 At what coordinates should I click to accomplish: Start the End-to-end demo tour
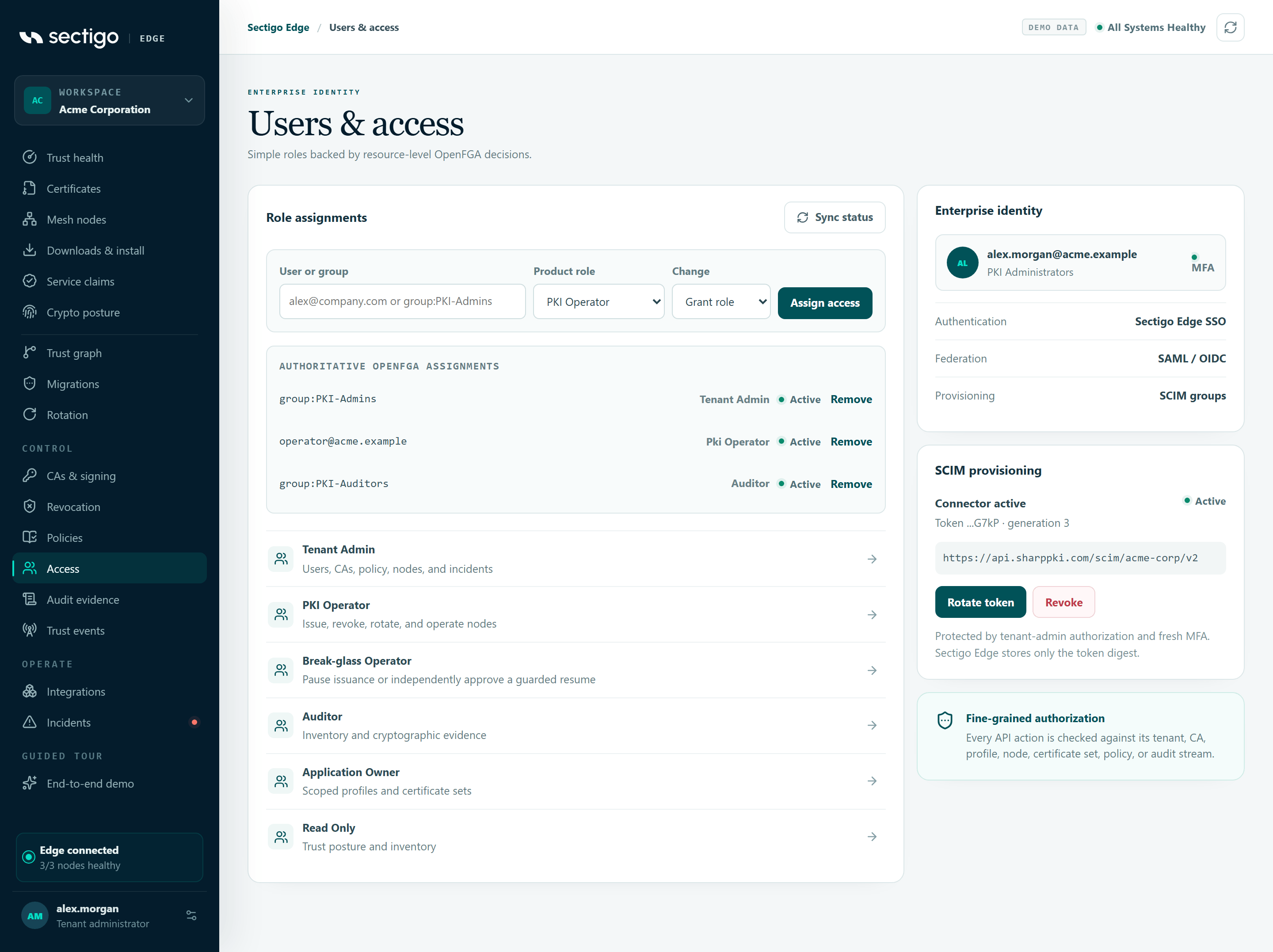point(109,783)
